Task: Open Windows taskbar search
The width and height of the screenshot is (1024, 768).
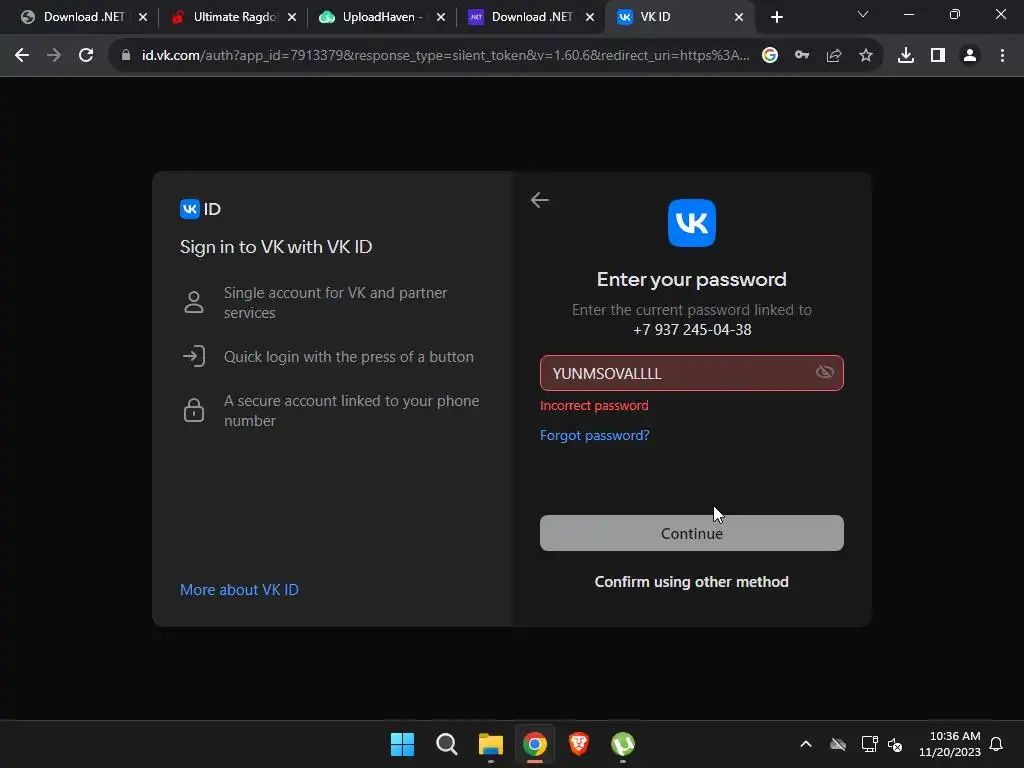Action: [x=447, y=744]
